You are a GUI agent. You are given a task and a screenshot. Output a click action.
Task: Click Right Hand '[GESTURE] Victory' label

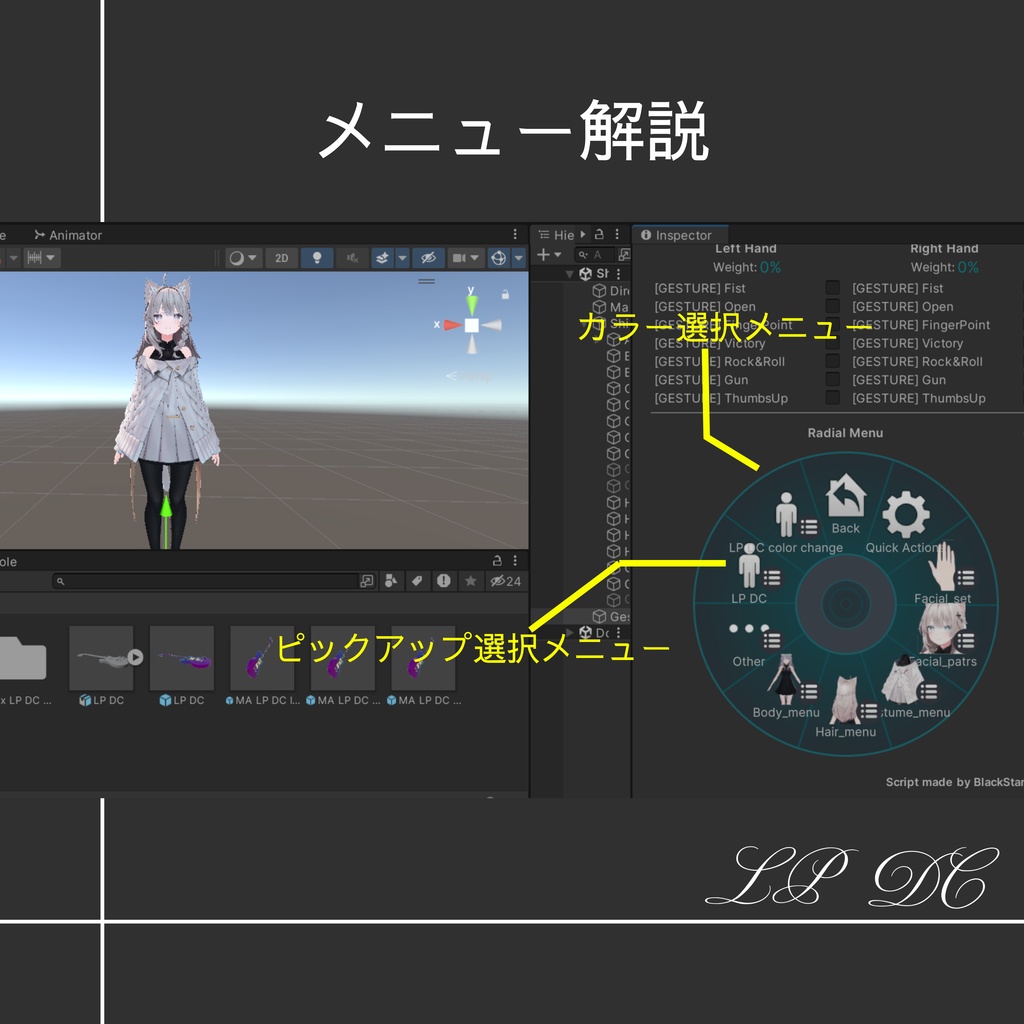907,343
